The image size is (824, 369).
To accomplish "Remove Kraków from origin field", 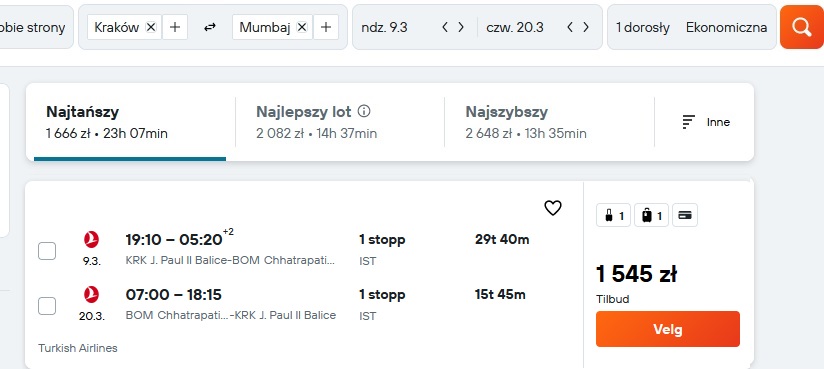I will click(151, 27).
